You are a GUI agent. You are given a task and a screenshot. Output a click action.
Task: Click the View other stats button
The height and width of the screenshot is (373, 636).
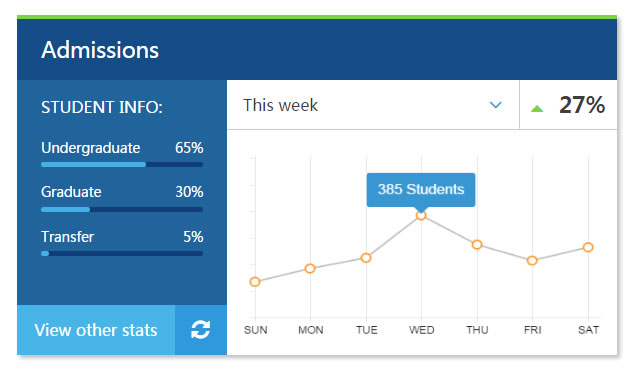[x=96, y=330]
